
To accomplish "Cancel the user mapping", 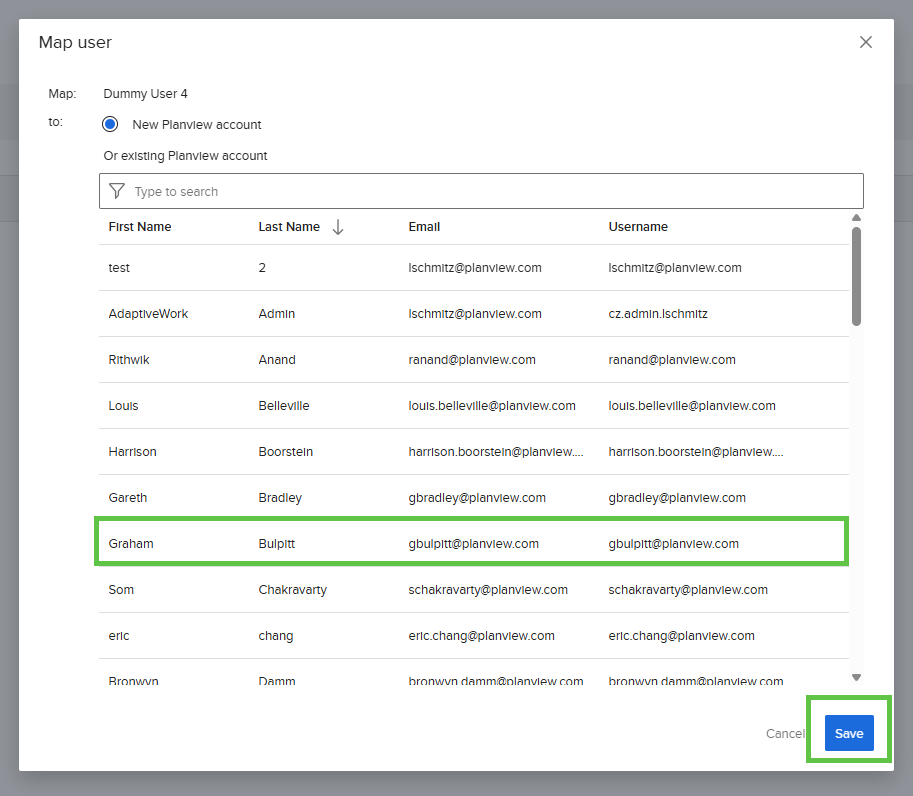I will pos(784,733).
